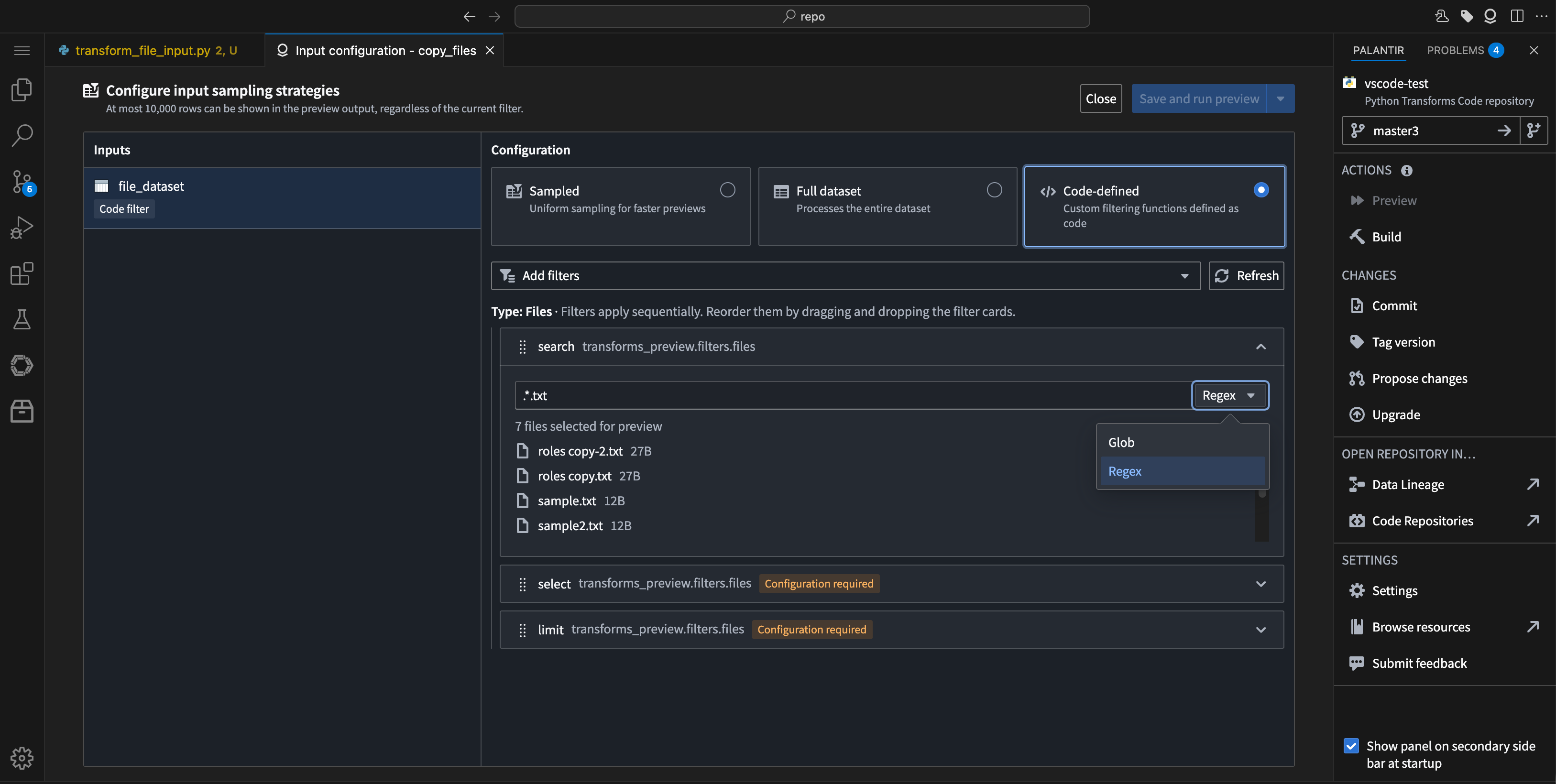Expand the select filter card
This screenshot has width=1556, height=784.
(x=1260, y=584)
